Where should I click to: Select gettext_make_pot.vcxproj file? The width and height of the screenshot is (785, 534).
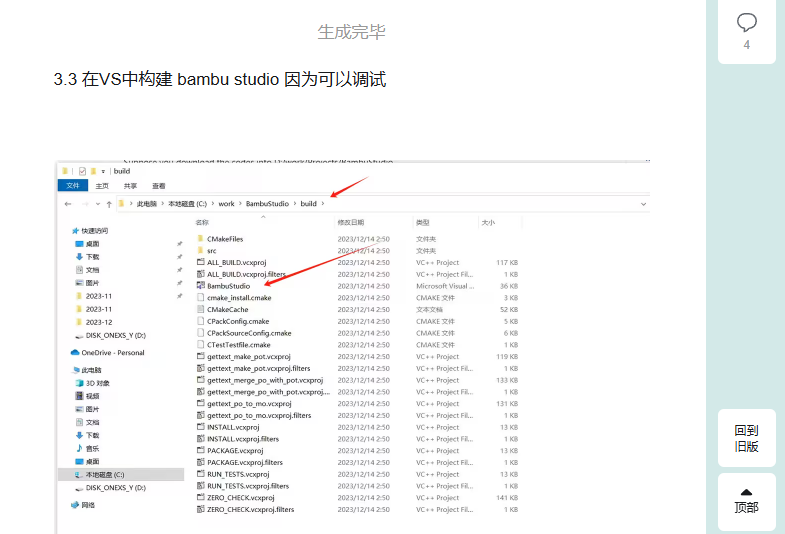(248, 356)
